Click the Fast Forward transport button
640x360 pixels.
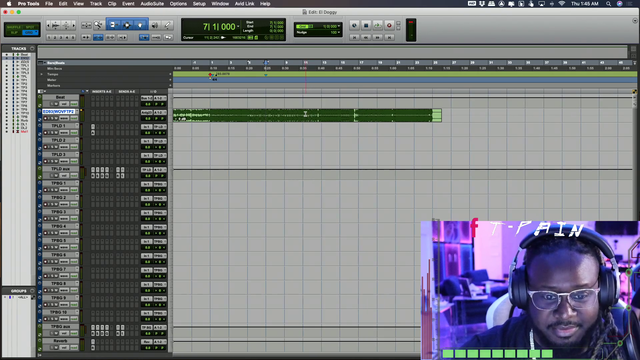click(378, 37)
